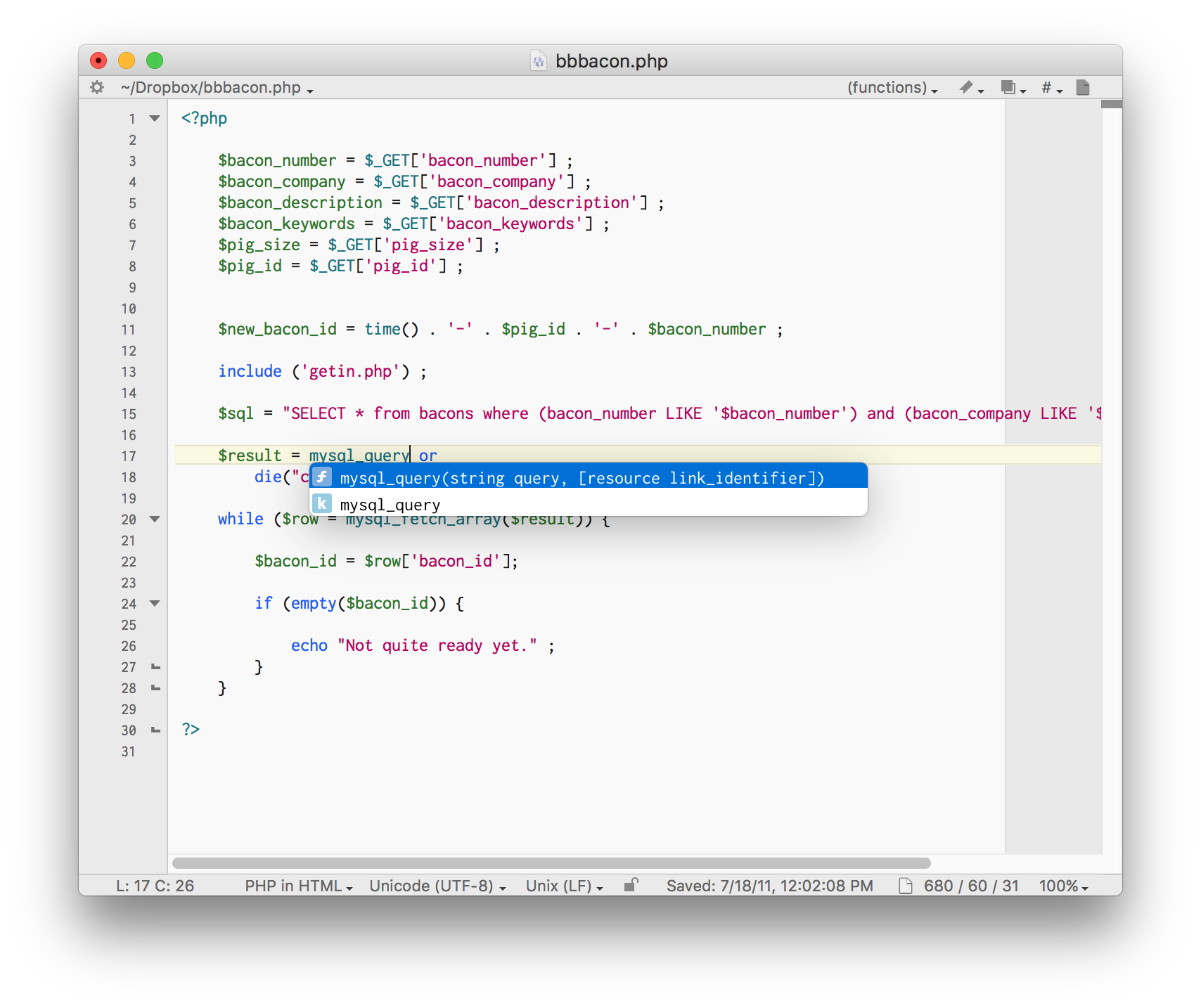Image resolution: width=1201 pixels, height=1008 pixels.
Task: Click the document statistics page icon
Action: [x=906, y=886]
